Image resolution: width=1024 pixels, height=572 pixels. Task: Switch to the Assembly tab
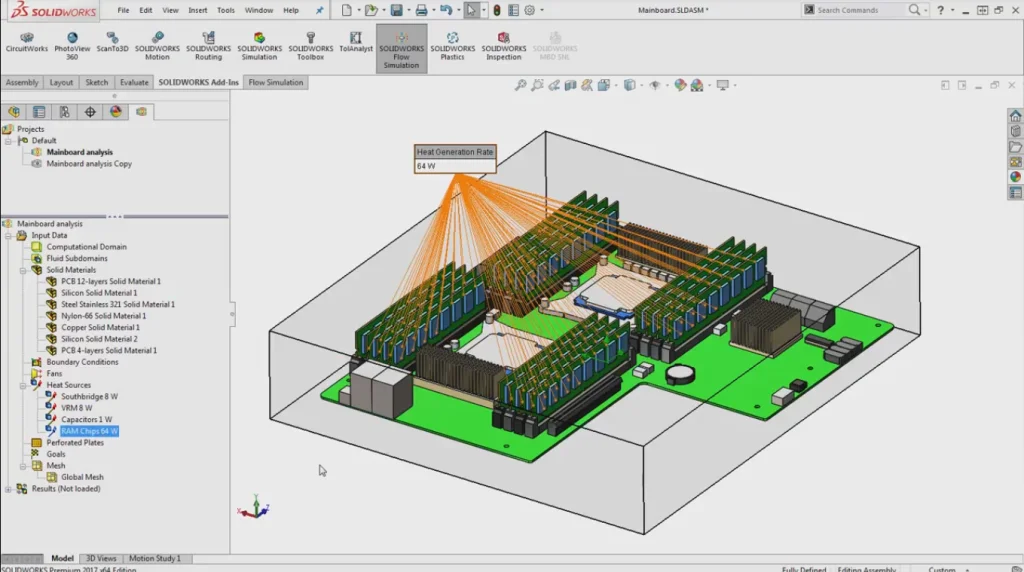[x=22, y=82]
